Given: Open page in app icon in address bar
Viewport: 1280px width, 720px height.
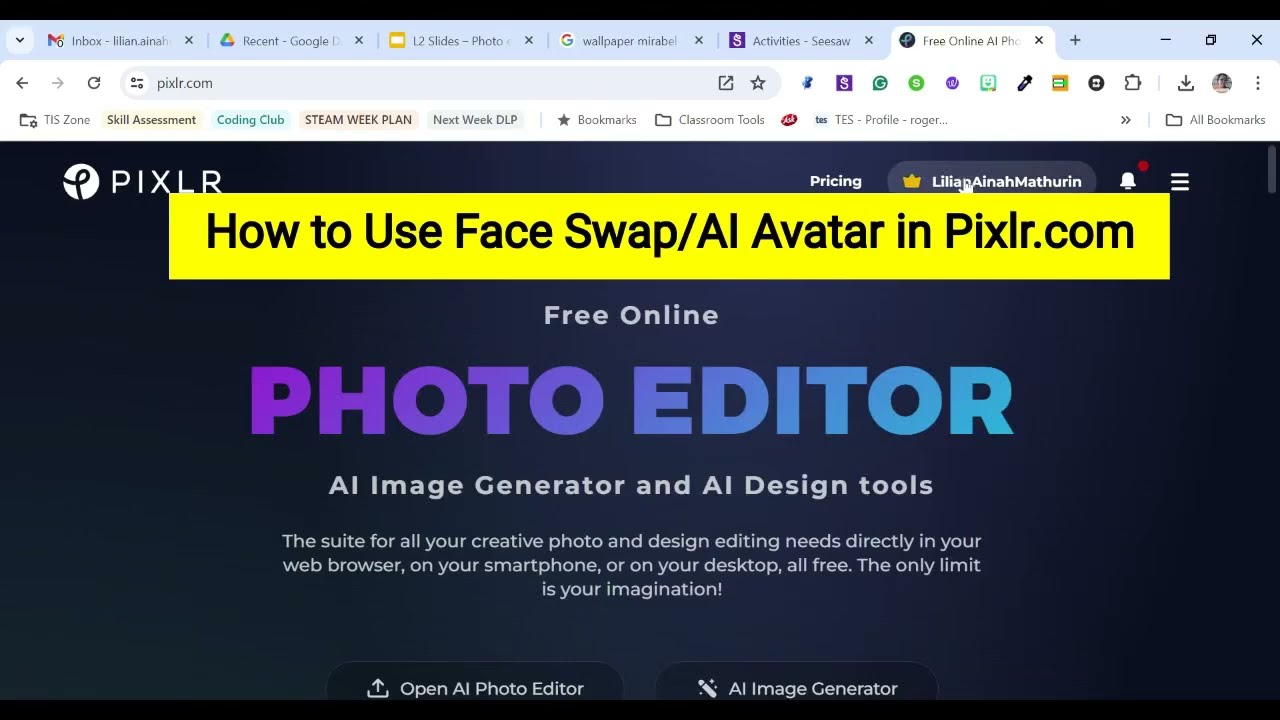Looking at the screenshot, I should 726,83.
